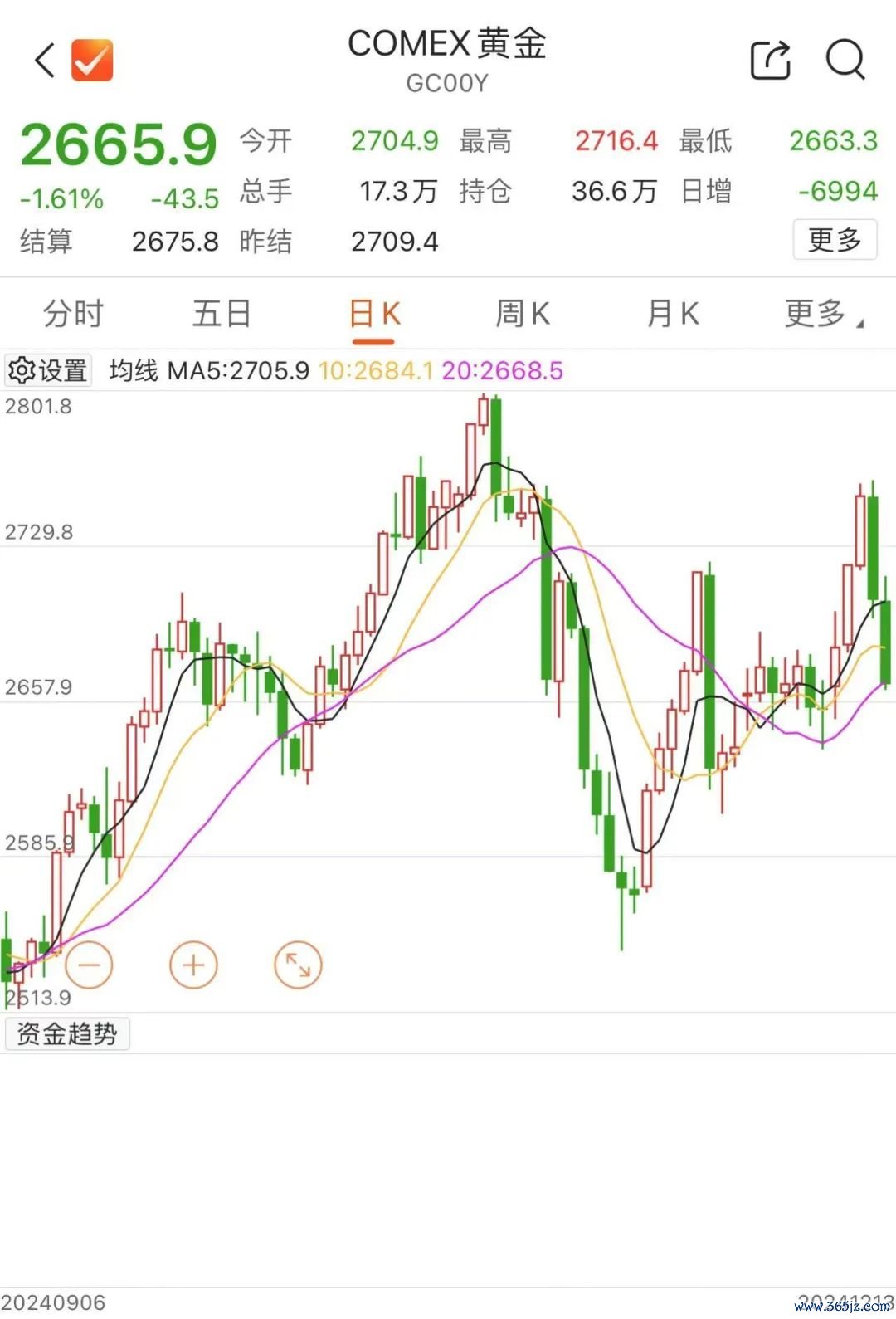Expand chart to fullscreen icon
The height and width of the screenshot is (1319, 896).
298,965
